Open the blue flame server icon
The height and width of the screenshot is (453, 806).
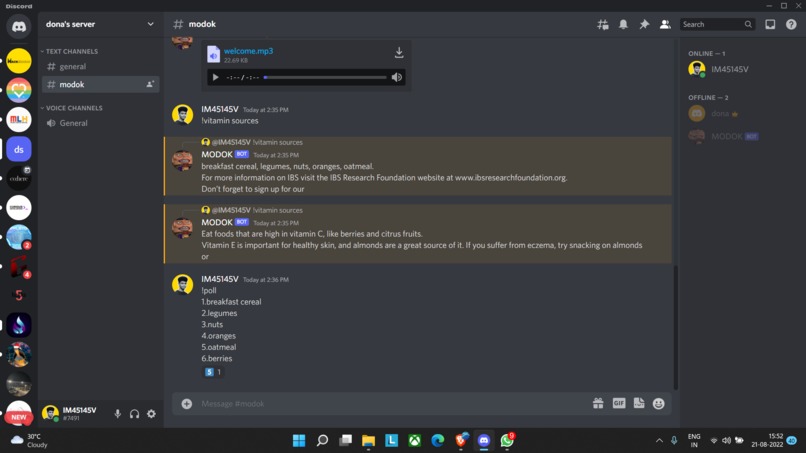(x=19, y=325)
